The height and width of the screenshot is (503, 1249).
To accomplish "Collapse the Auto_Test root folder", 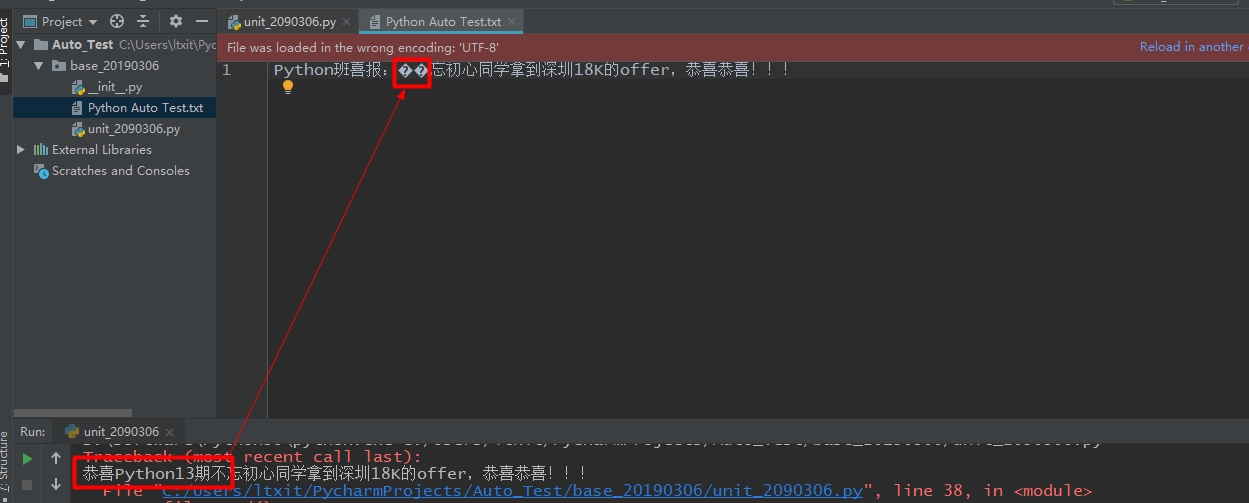I will [23, 45].
